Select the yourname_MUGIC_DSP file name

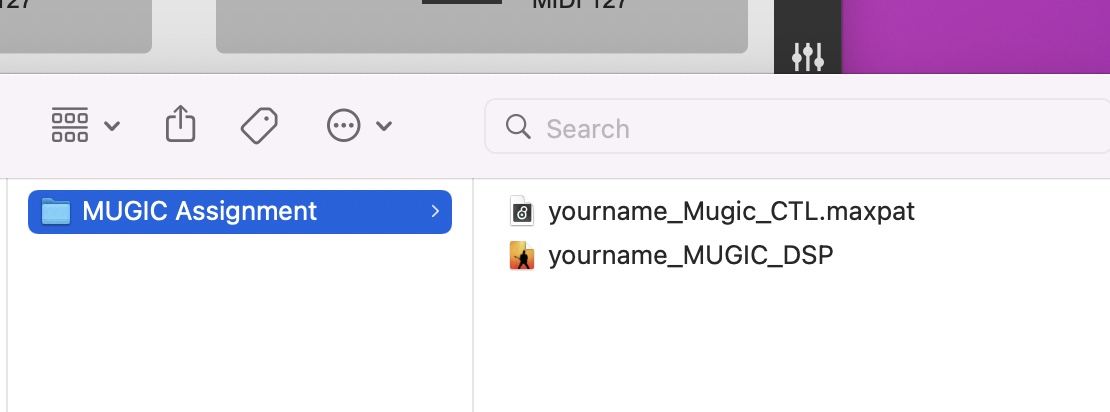[x=690, y=256]
